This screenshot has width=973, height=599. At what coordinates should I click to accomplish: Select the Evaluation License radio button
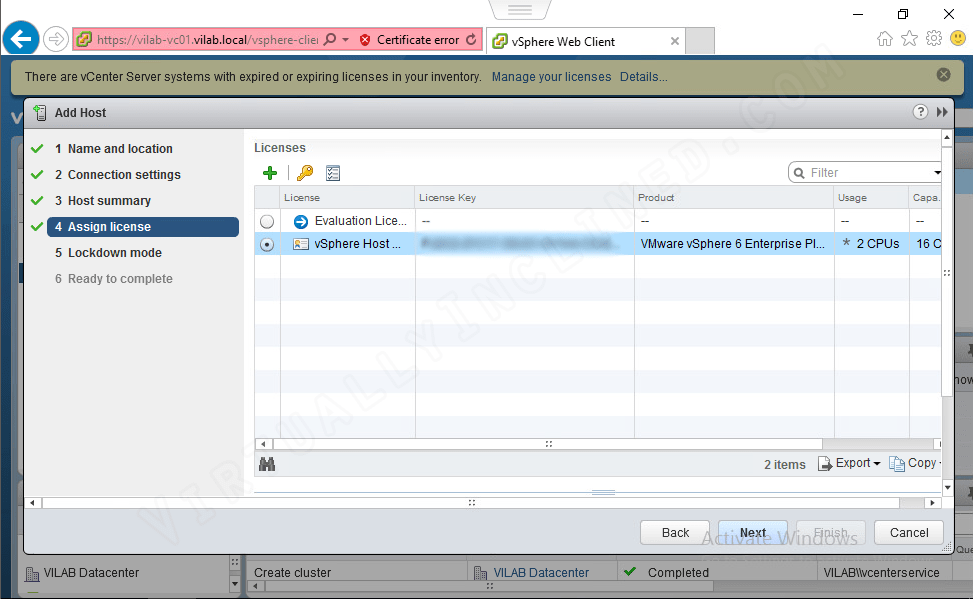point(267,221)
